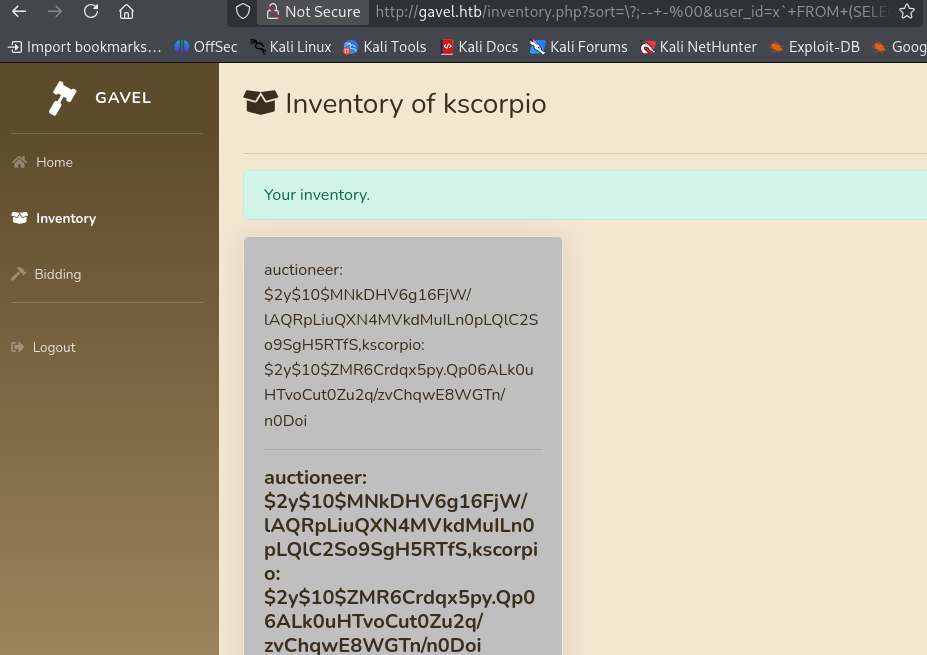Viewport: 927px width, 655px height.
Task: Open the OffSec bookmark
Action: 205,47
